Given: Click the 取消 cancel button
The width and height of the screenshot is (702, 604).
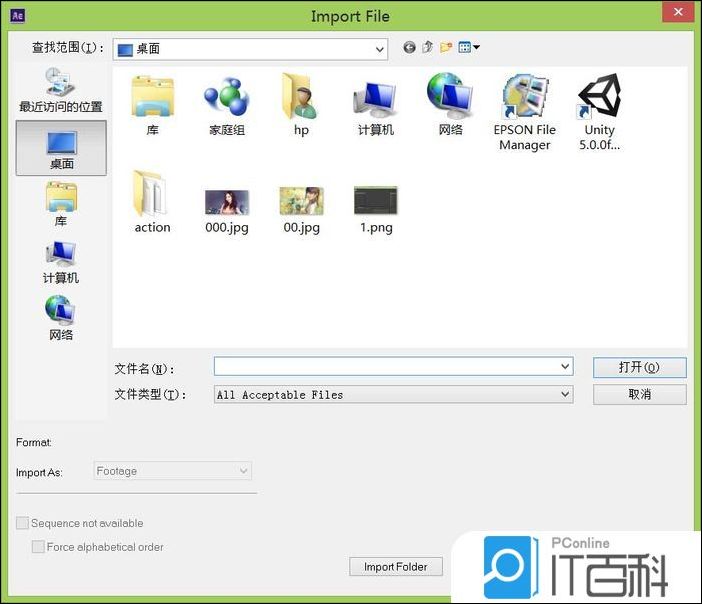Looking at the screenshot, I should coord(639,394).
